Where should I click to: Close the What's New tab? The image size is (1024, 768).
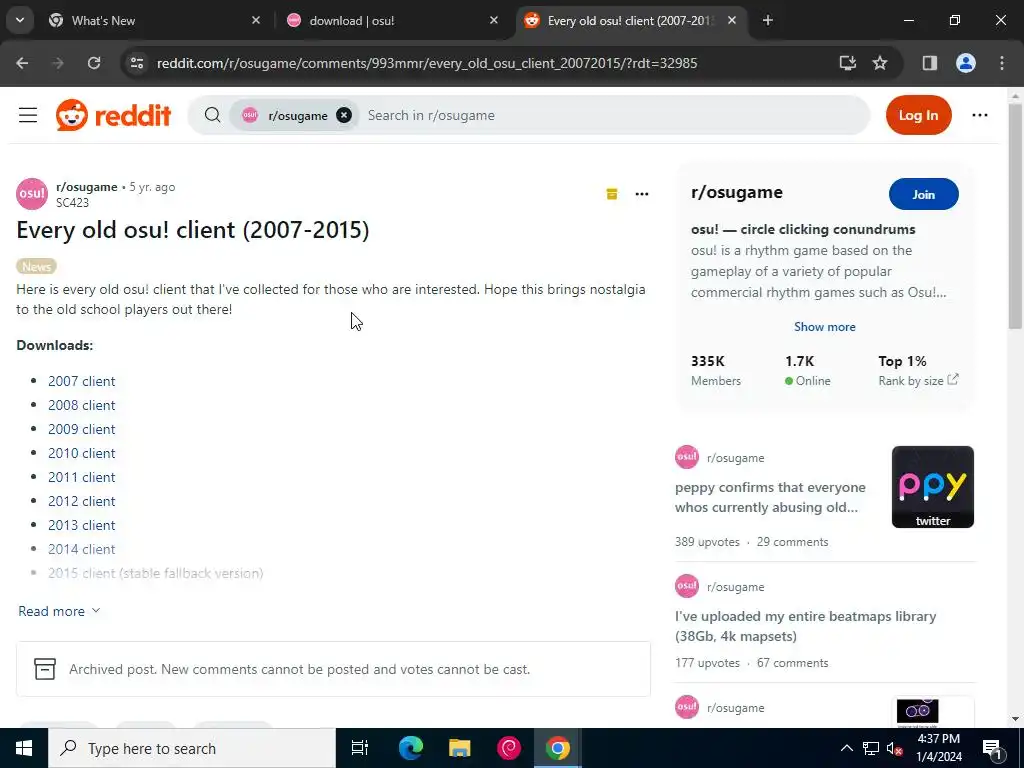255,21
